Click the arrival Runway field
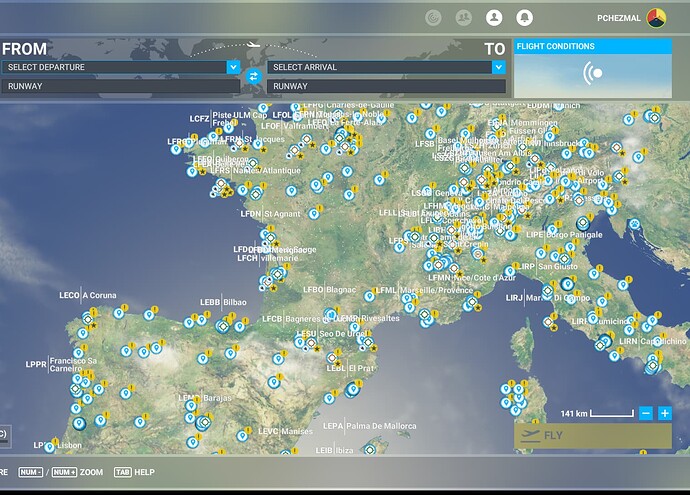This screenshot has width=690, height=495. (x=386, y=87)
